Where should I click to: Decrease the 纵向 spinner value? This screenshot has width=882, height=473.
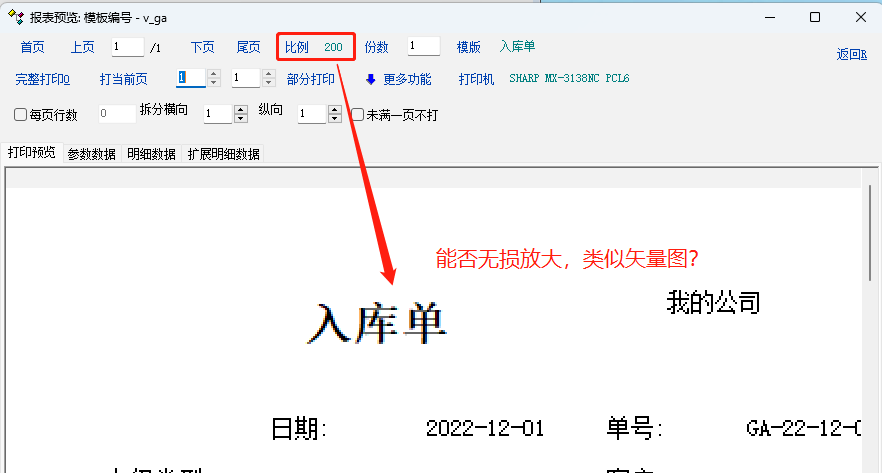334,119
